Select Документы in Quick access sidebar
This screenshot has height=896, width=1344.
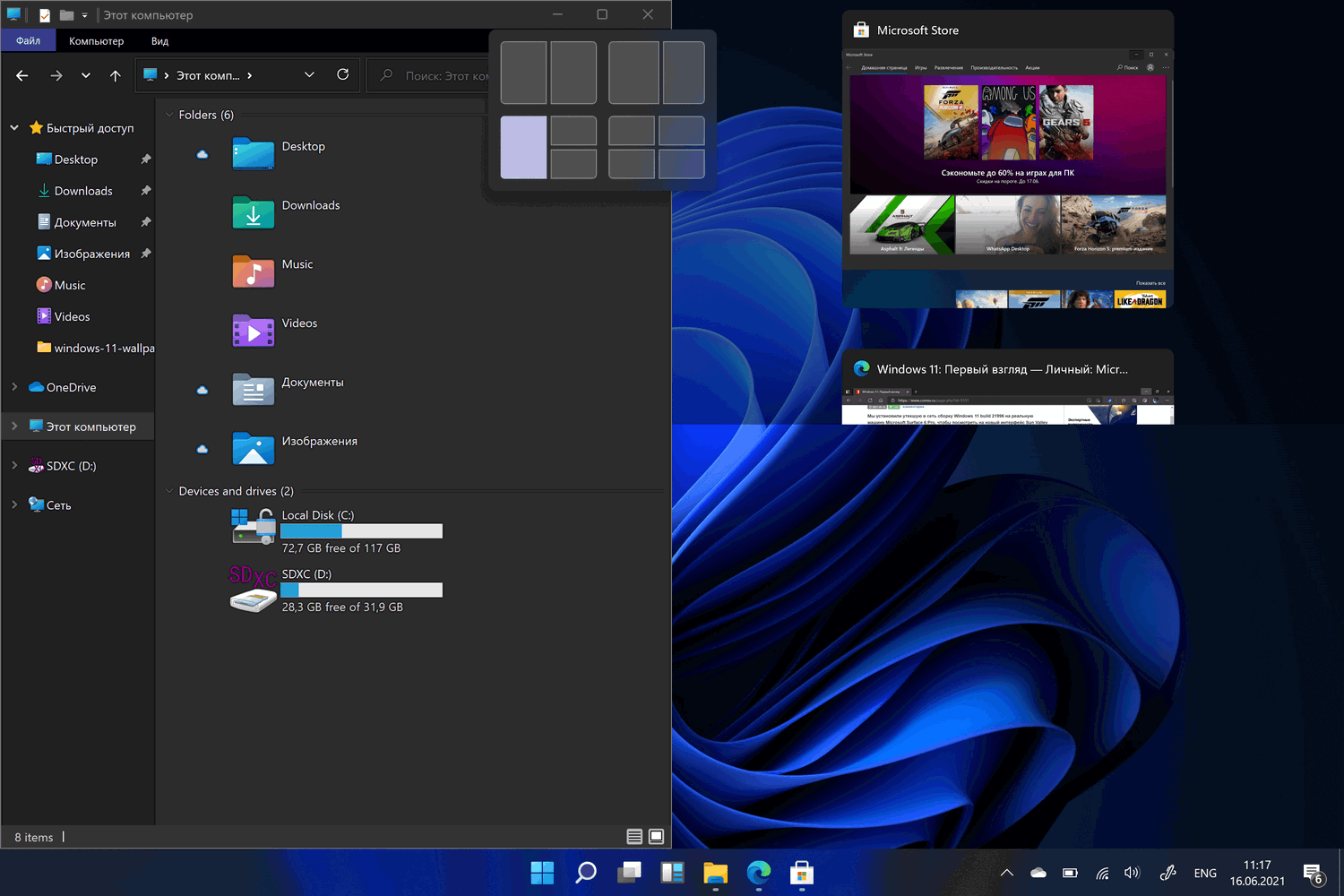tap(85, 222)
